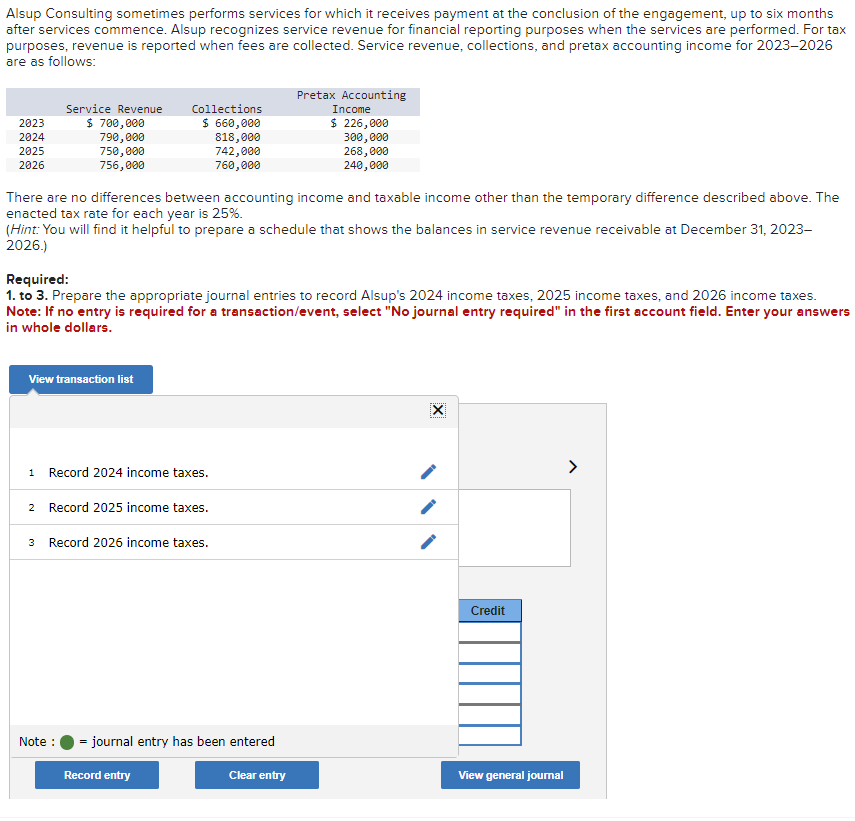
Task: Click View transaction list button
Action: (81, 379)
